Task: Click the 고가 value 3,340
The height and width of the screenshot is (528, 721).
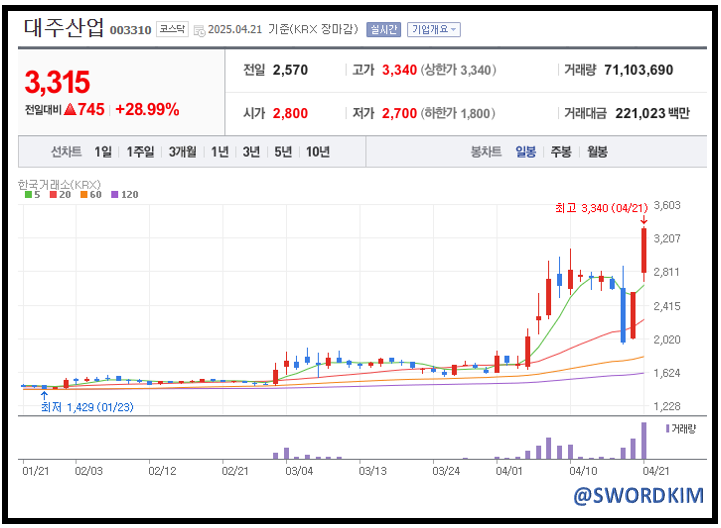Action: [x=399, y=70]
